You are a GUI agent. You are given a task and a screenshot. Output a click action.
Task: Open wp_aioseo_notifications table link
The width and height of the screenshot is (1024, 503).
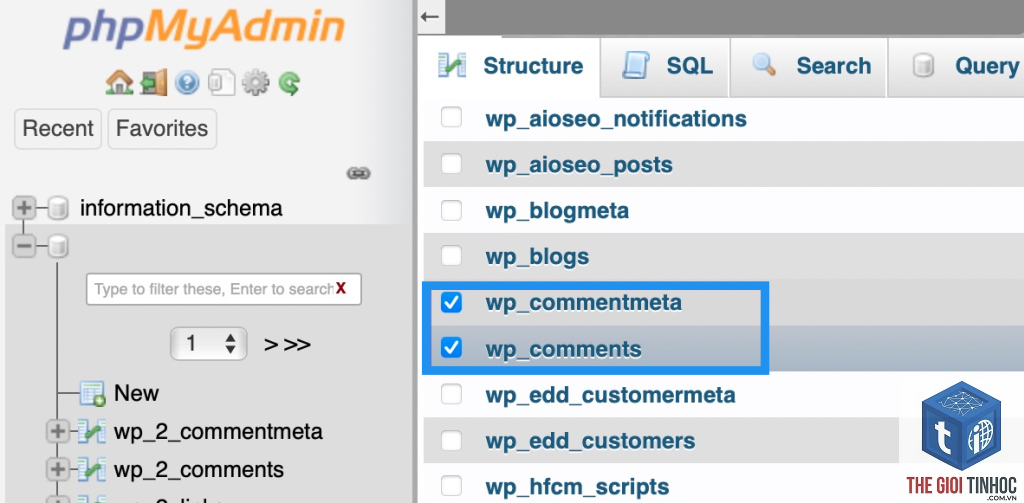pos(616,119)
